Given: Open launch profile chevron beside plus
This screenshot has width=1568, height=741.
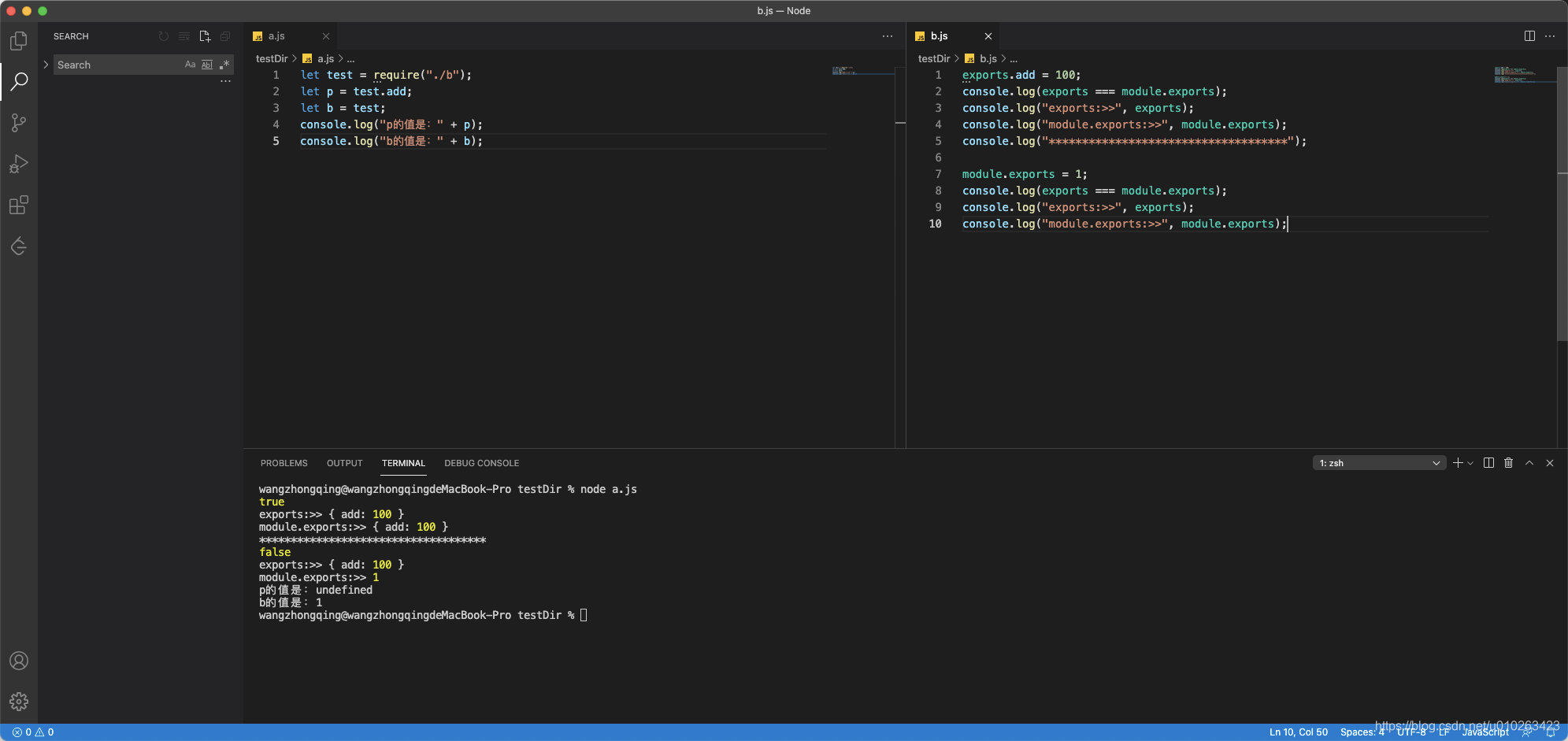Looking at the screenshot, I should (1470, 463).
